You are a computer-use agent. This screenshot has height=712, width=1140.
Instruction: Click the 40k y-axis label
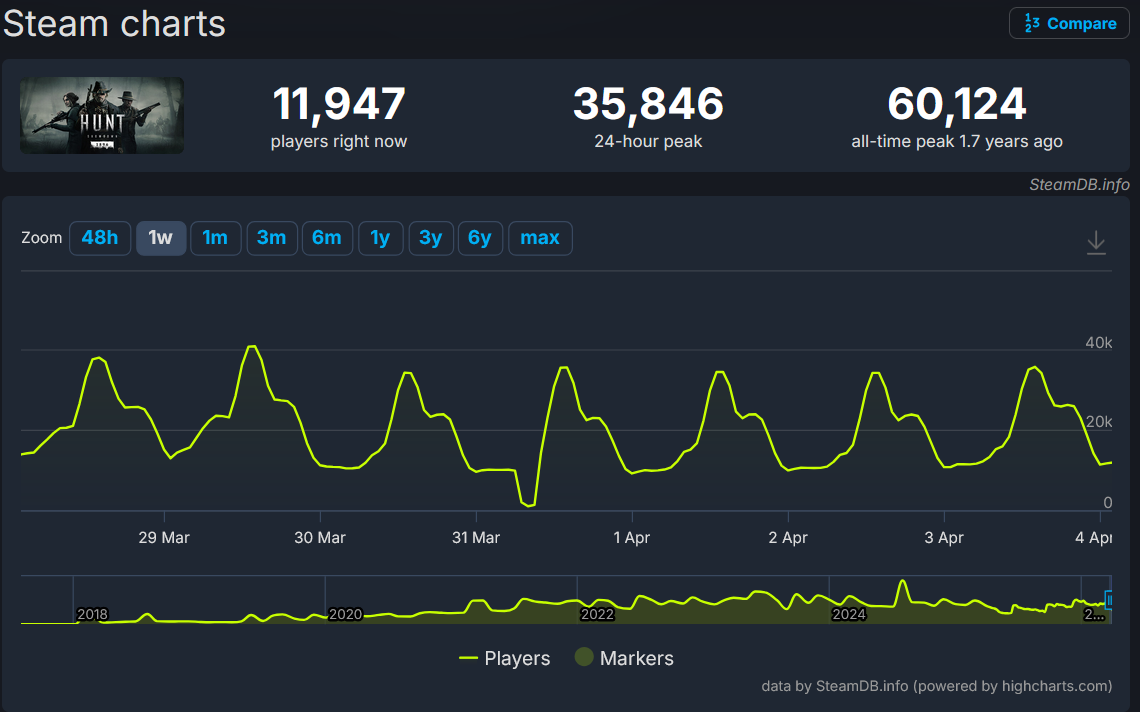(1099, 343)
